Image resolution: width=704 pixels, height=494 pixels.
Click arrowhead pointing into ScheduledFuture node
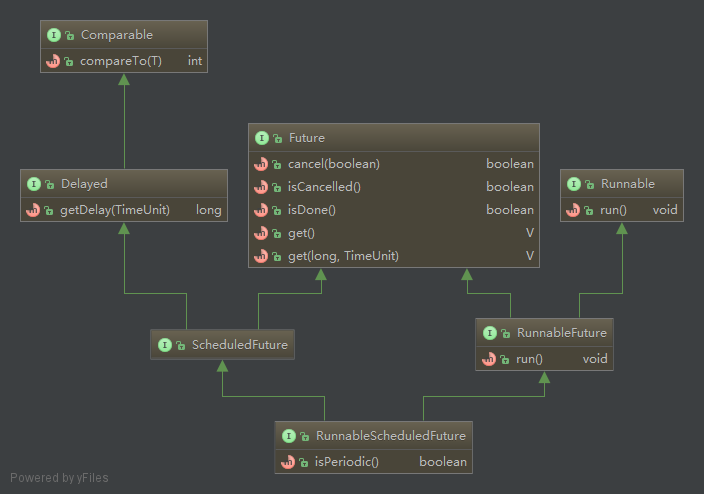tap(222, 366)
